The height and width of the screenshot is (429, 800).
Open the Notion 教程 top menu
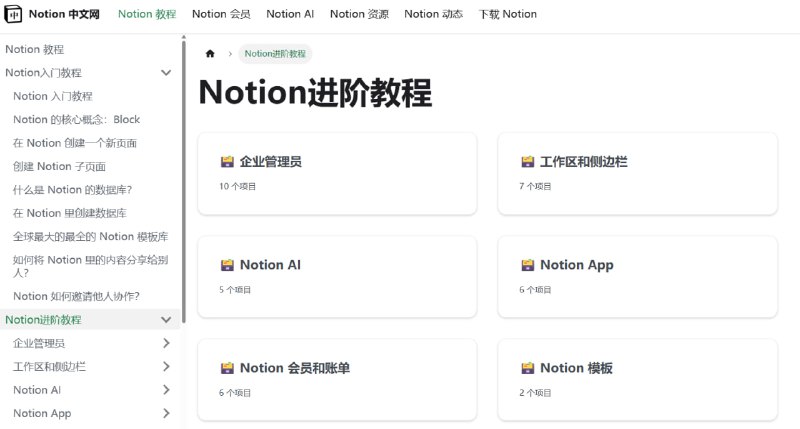point(147,14)
